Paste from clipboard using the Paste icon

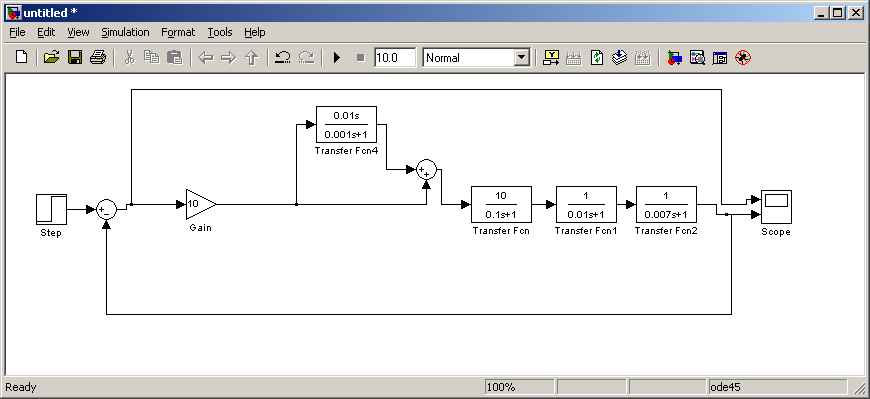point(175,57)
